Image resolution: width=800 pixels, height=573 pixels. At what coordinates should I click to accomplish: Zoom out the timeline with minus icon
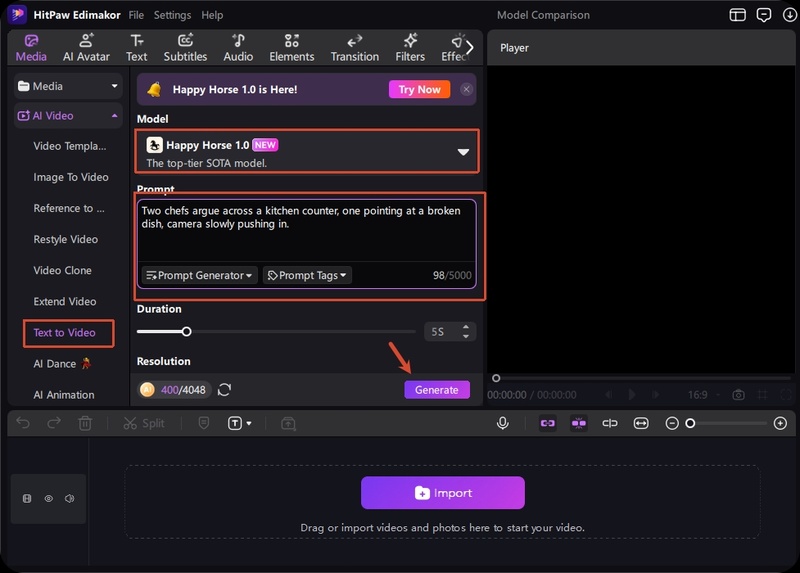[672, 423]
